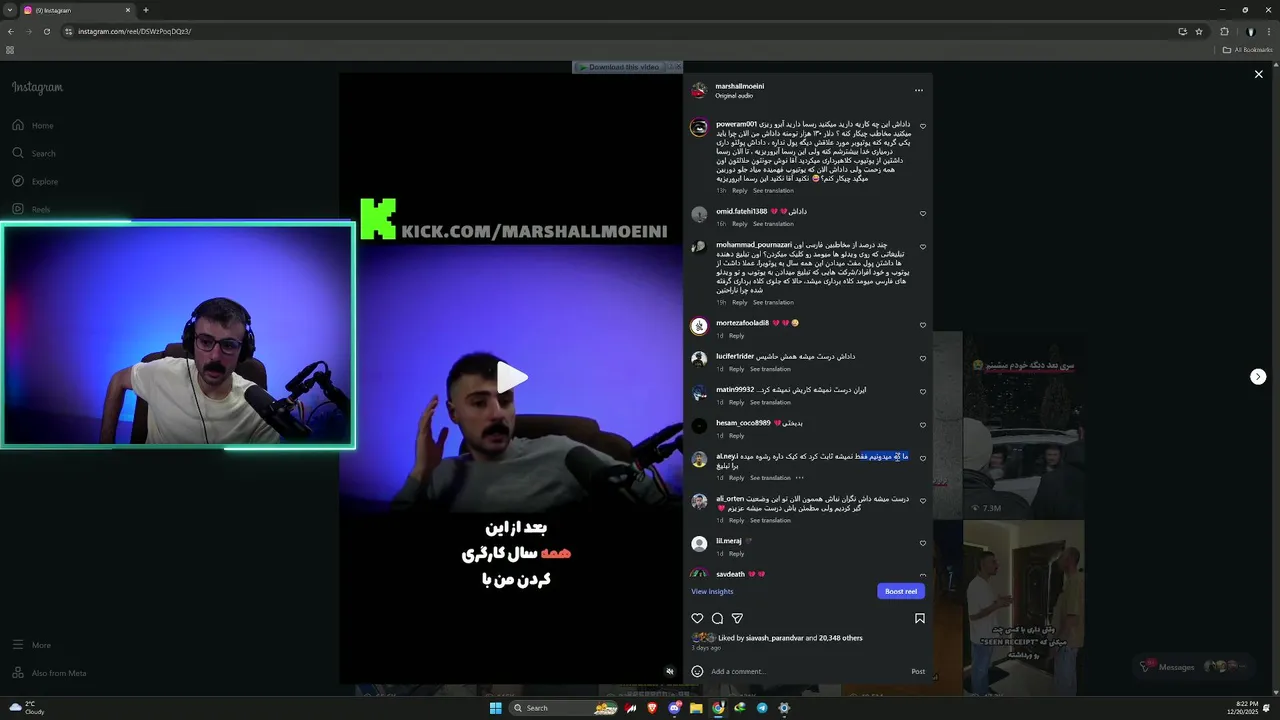Image resolution: width=1280 pixels, height=720 pixels.
Task: Click Download this video extension button
Action: [619, 67]
